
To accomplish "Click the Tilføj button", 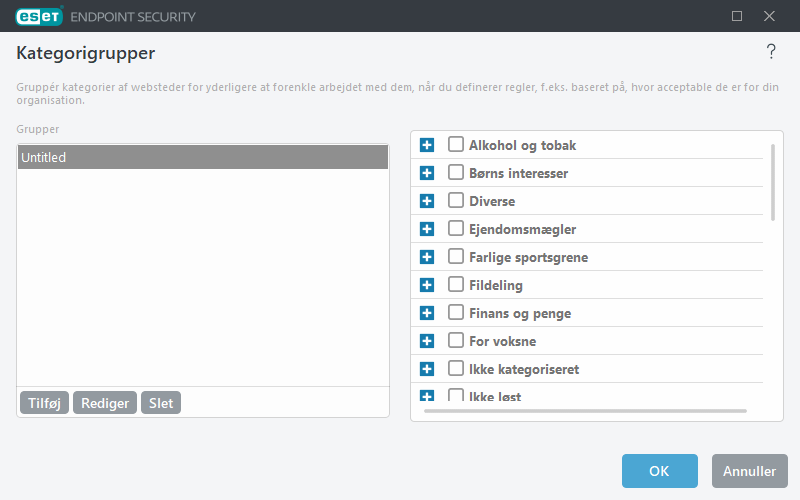I will [x=44, y=403].
